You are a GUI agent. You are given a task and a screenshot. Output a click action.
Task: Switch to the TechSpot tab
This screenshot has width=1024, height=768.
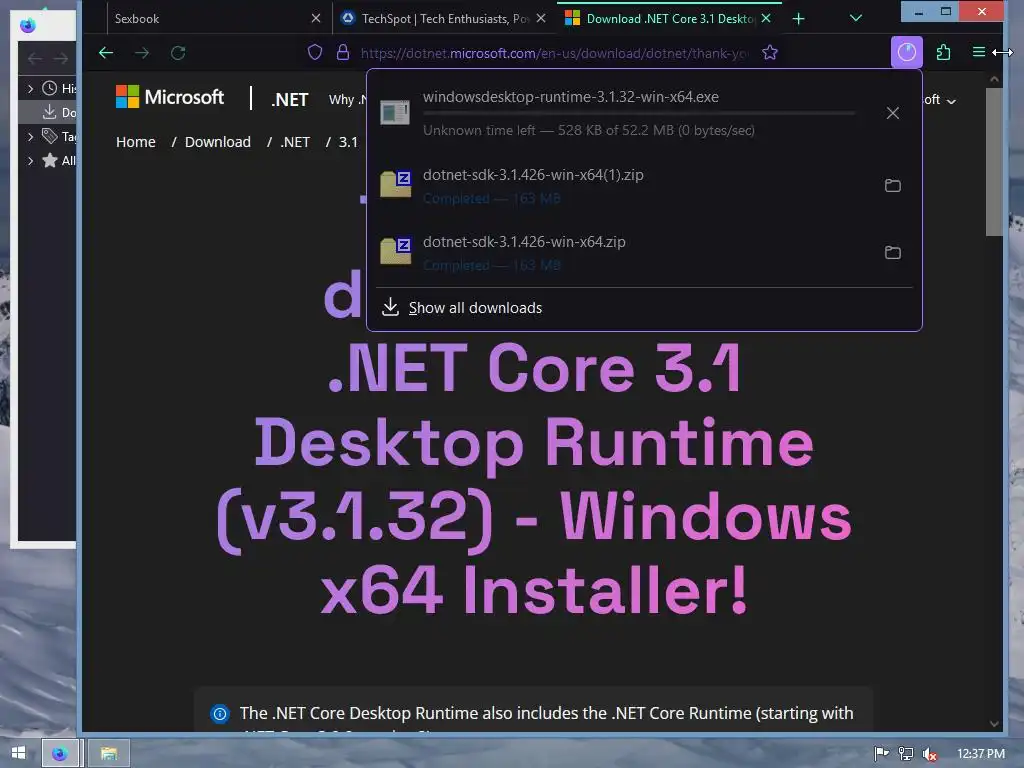point(444,18)
